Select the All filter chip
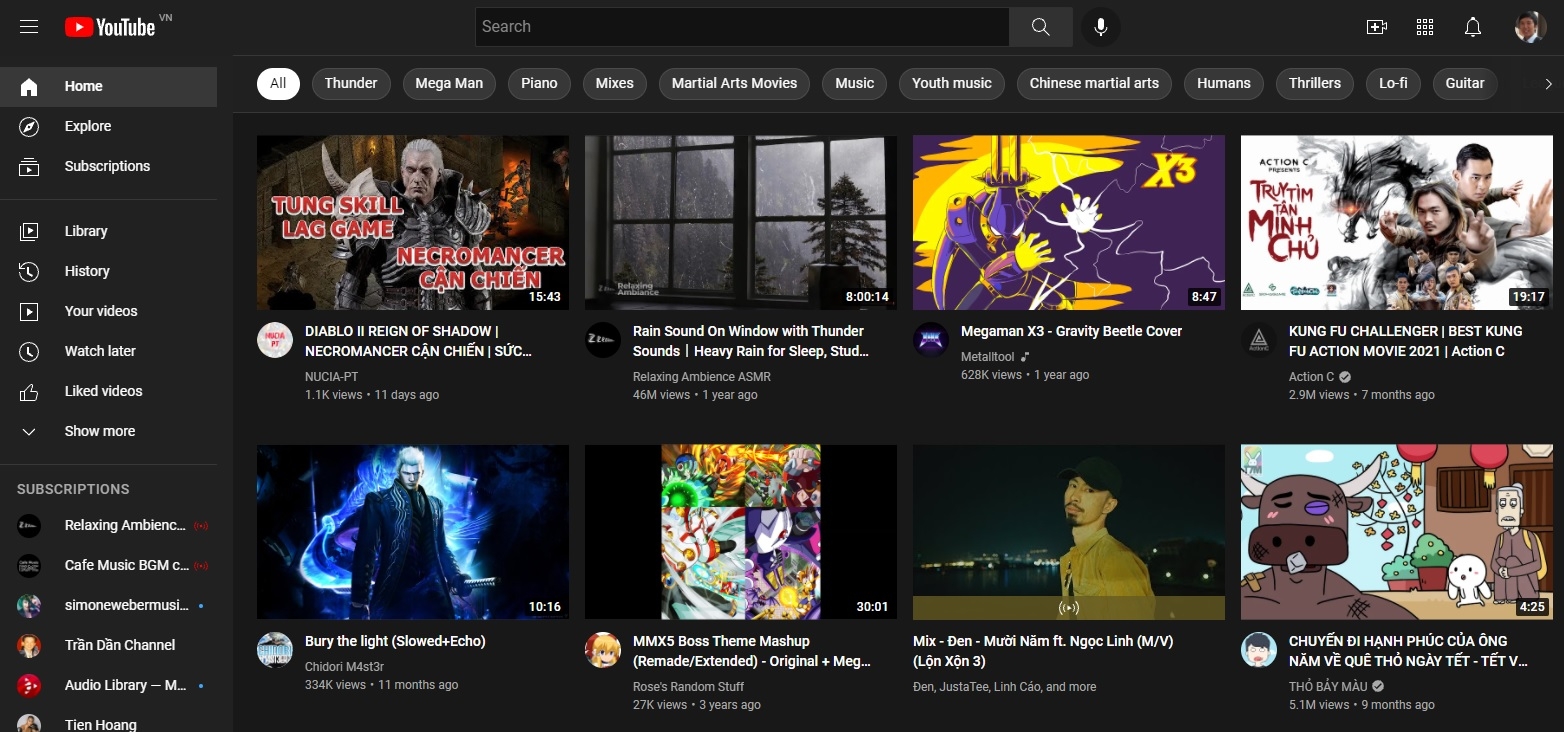This screenshot has height=732, width=1564. point(278,83)
